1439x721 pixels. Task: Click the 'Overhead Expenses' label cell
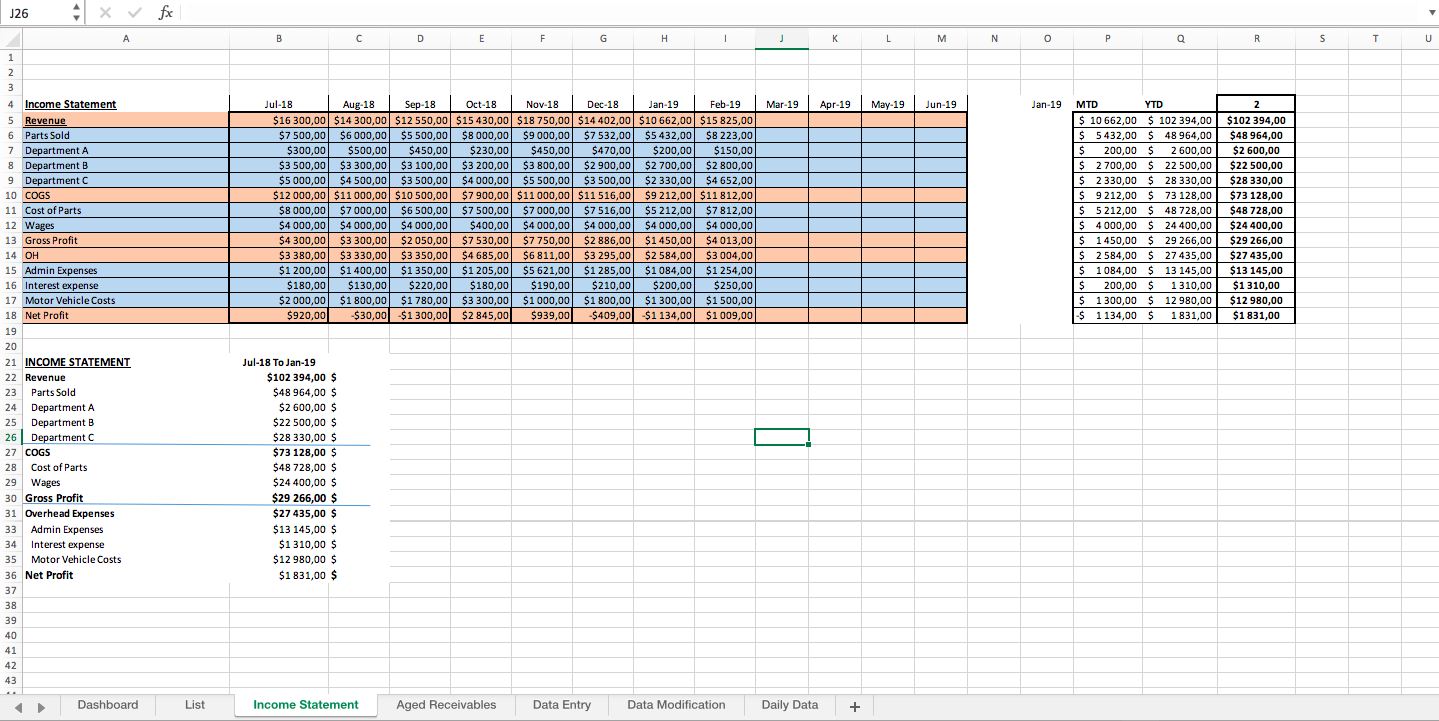pyautogui.click(x=126, y=513)
